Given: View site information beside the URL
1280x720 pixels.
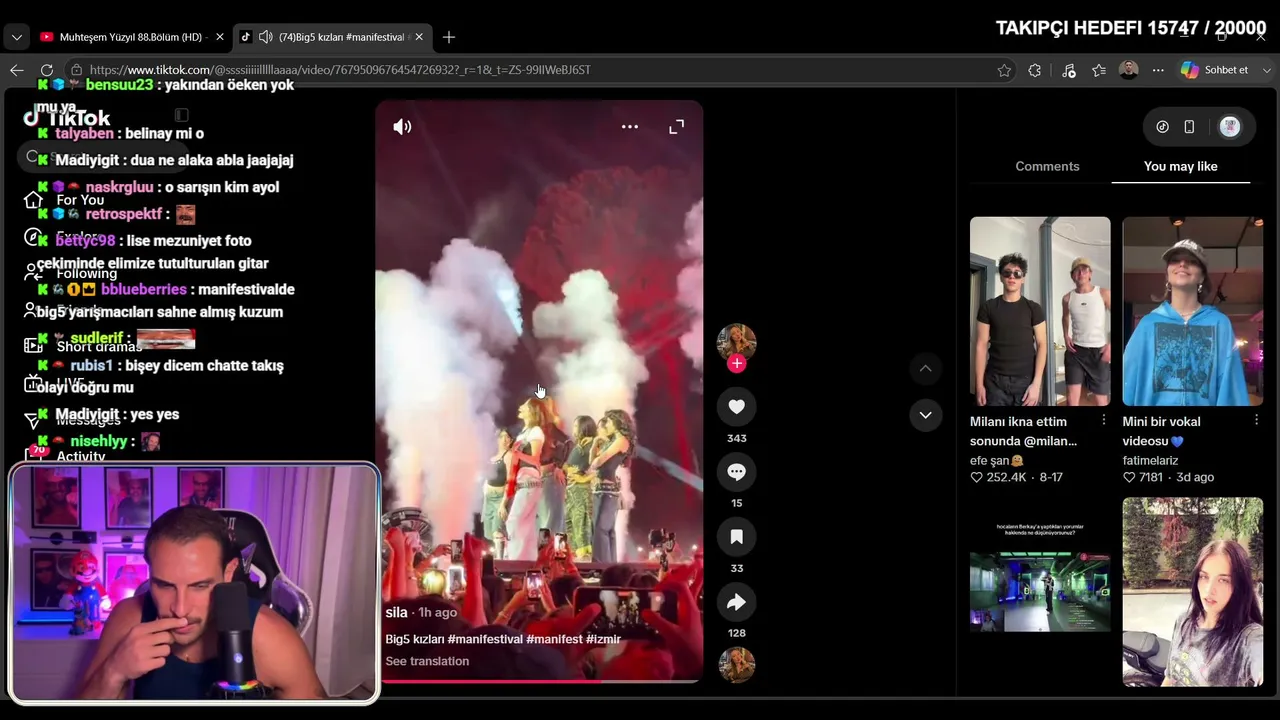Looking at the screenshot, I should pyautogui.click(x=76, y=70).
